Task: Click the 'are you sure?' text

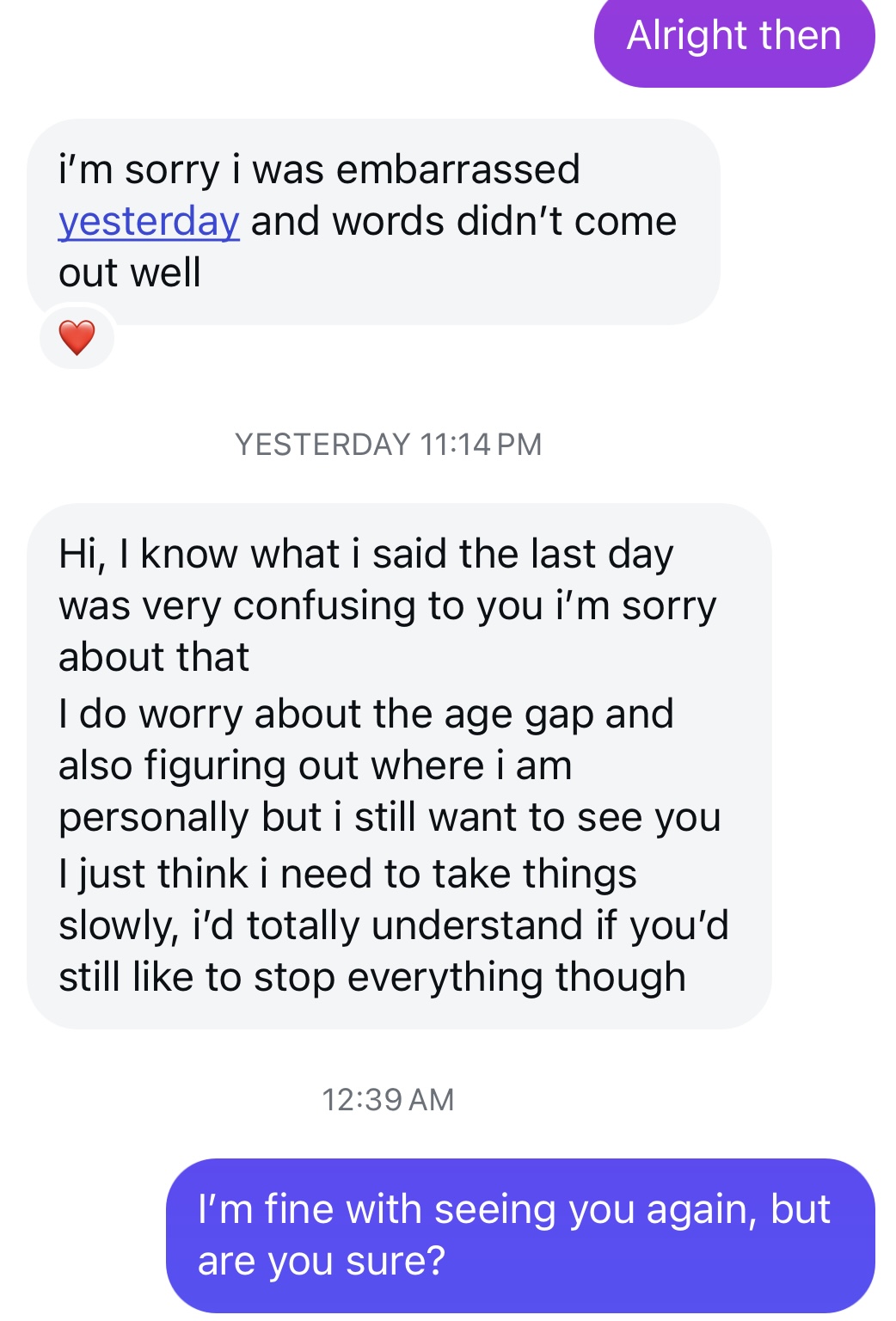Action: click(321, 1261)
